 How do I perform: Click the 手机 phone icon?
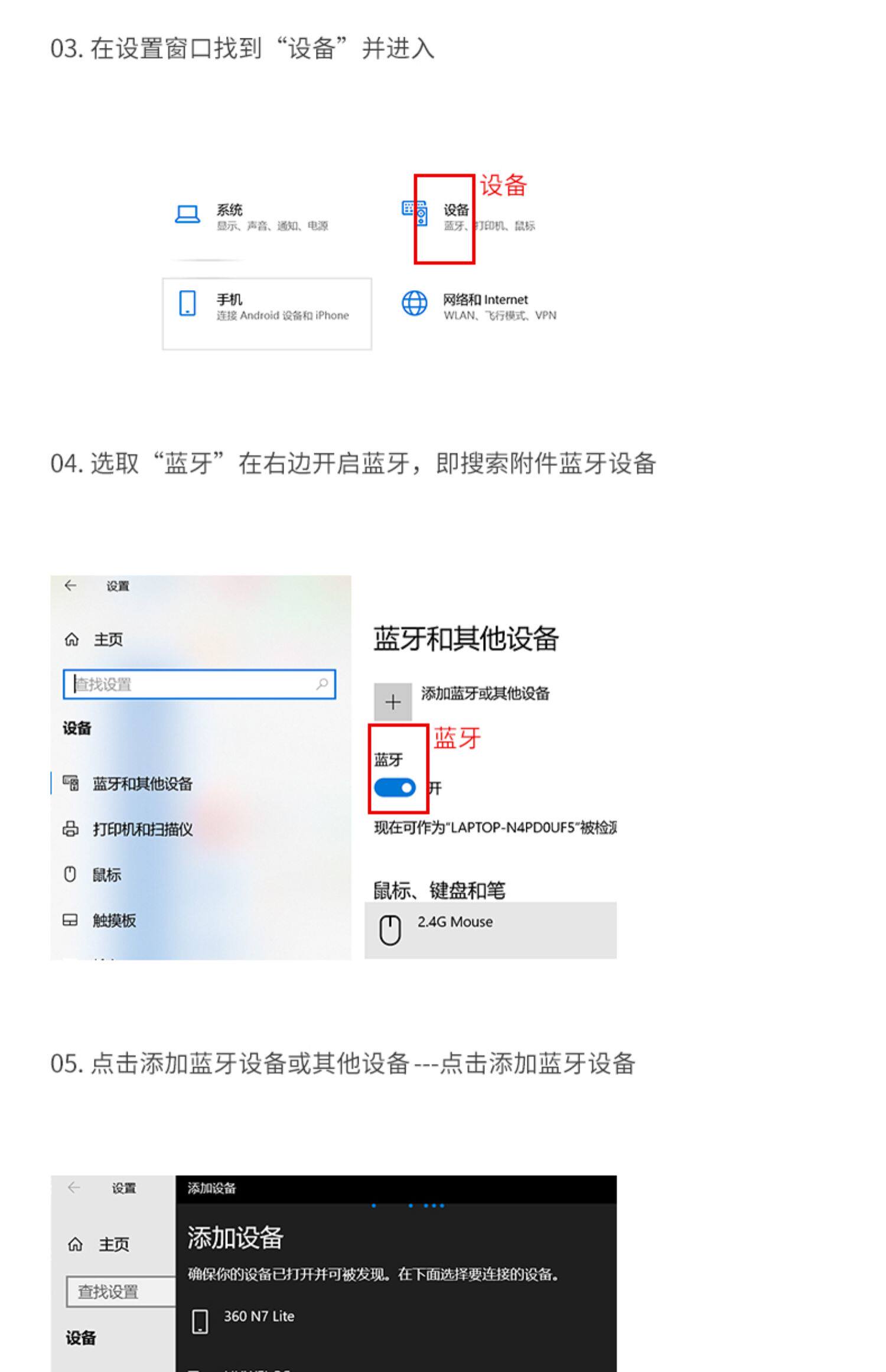coord(187,303)
